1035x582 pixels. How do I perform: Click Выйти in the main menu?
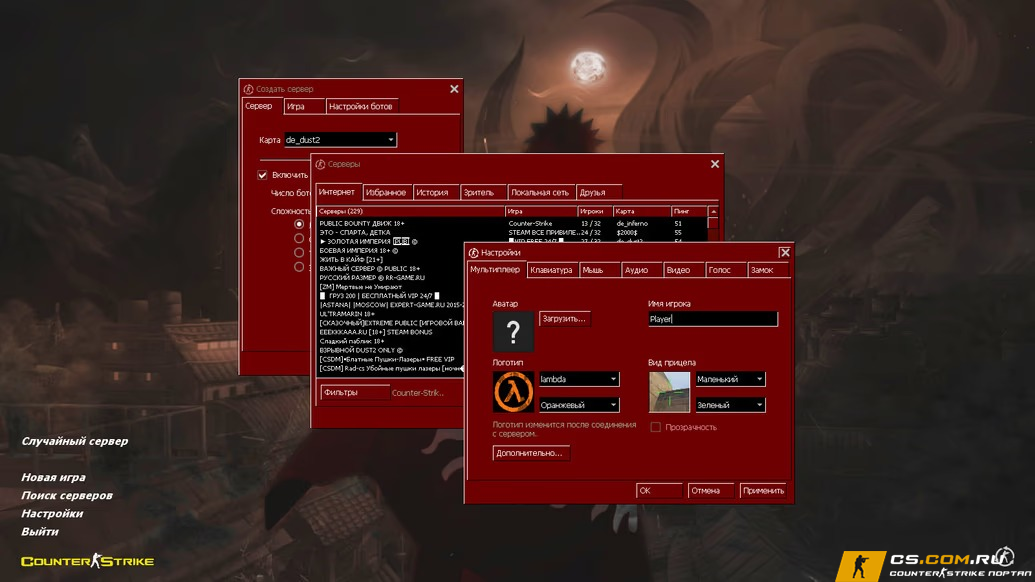coord(40,531)
